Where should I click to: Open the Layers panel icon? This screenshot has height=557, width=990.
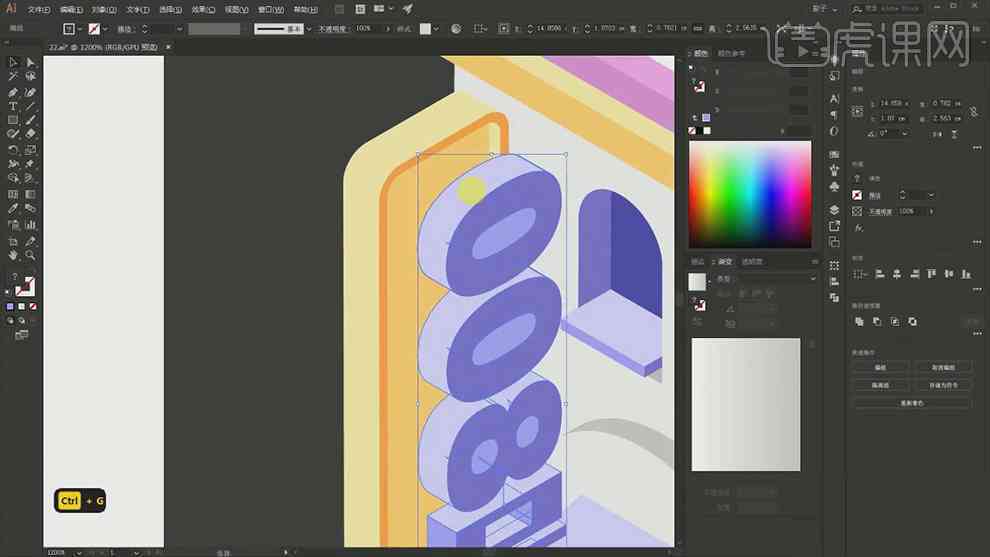[834, 210]
